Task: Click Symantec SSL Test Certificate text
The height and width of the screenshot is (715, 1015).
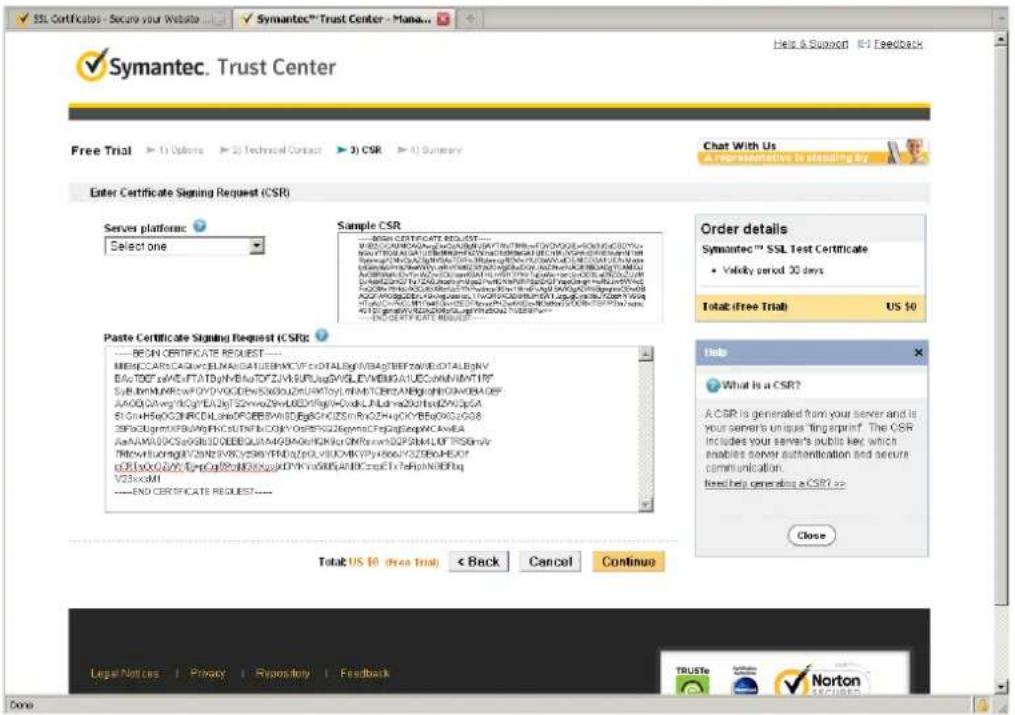Action: click(x=785, y=249)
